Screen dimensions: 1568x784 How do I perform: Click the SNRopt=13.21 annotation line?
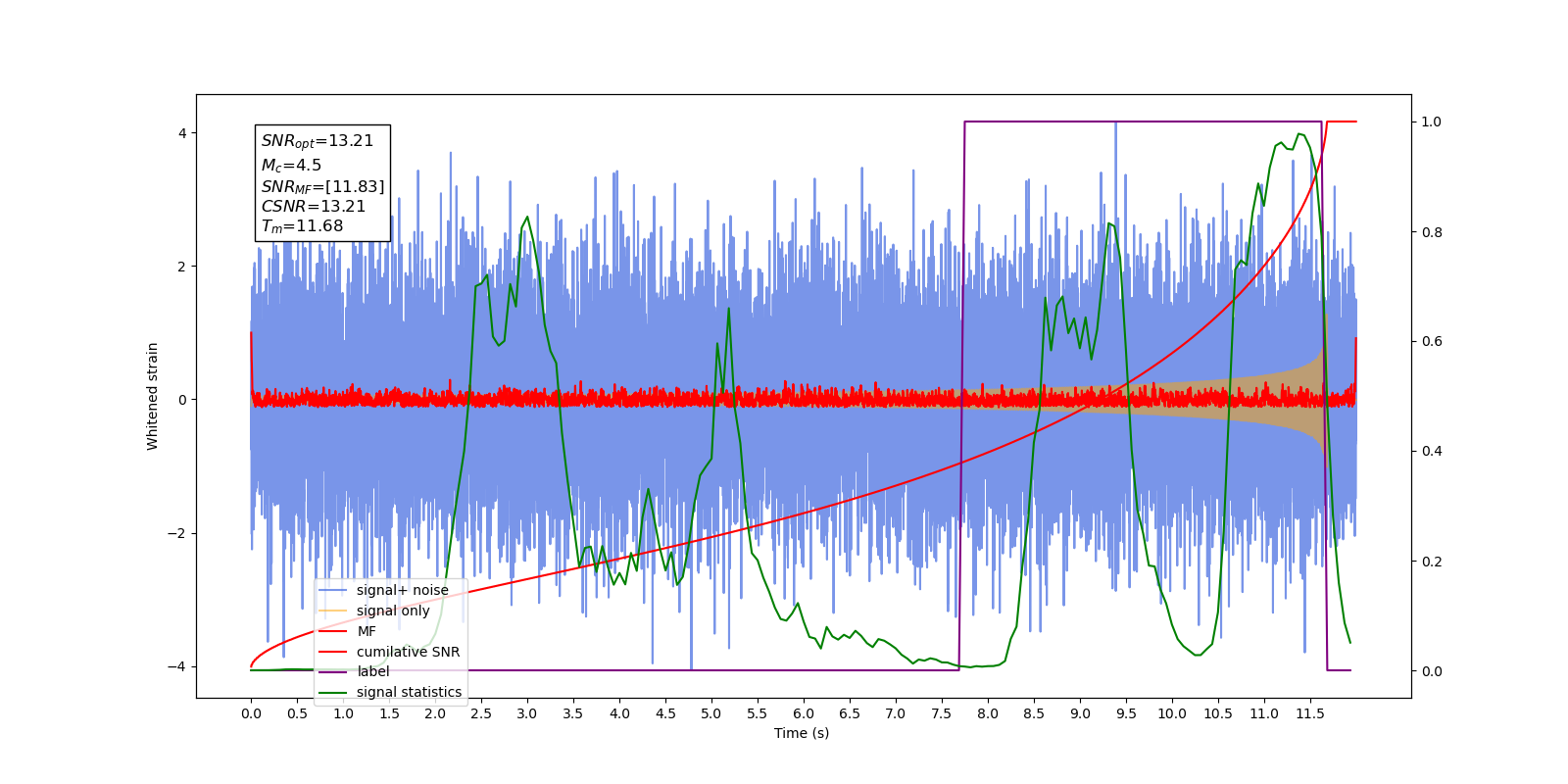click(318, 141)
